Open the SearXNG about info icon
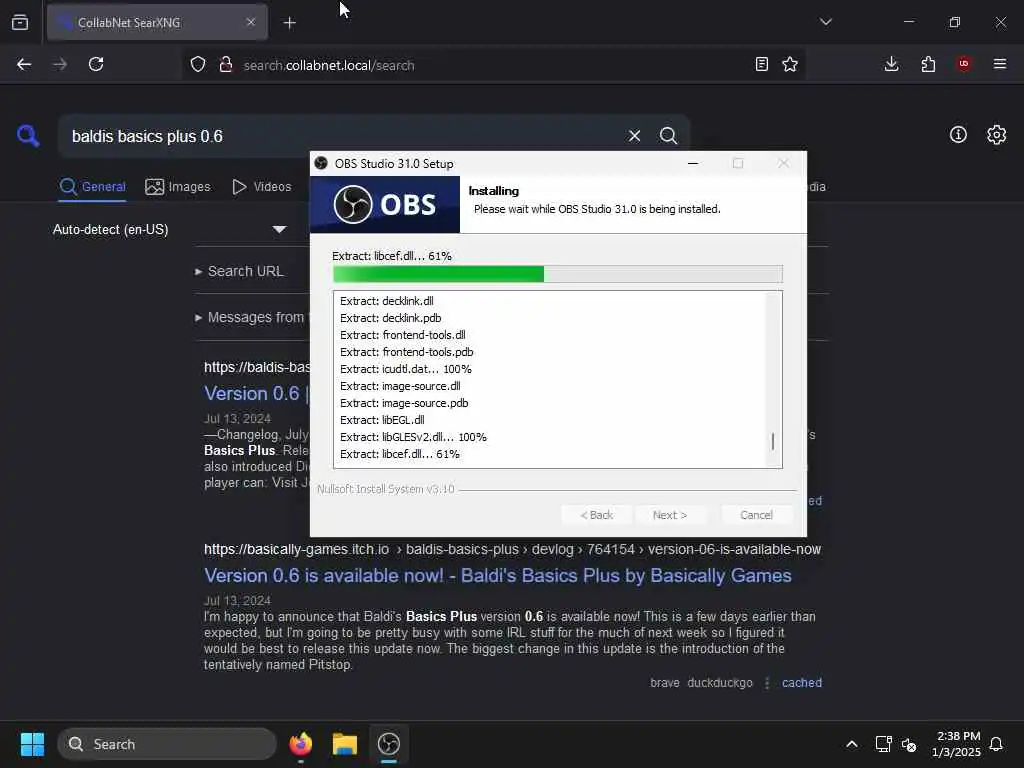This screenshot has width=1024, height=768. 958,135
